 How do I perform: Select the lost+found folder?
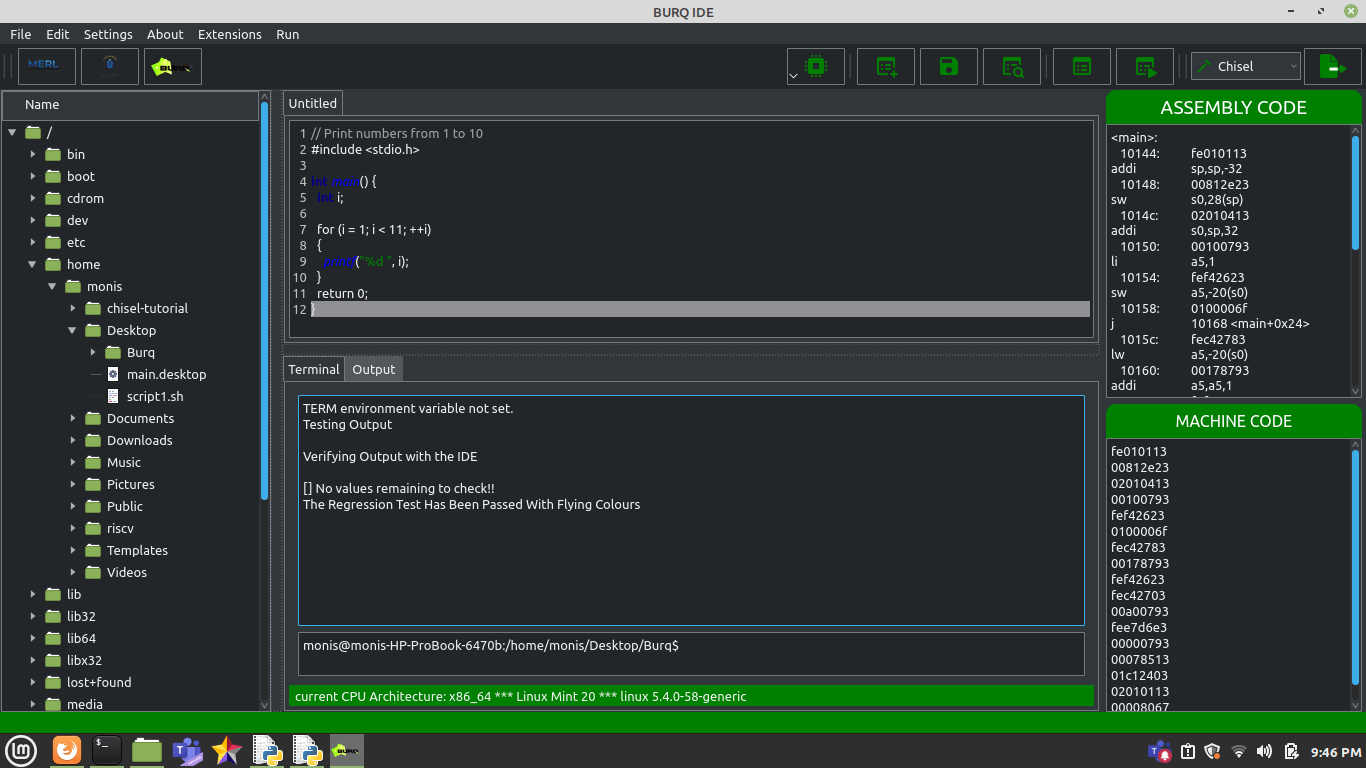click(x=99, y=682)
